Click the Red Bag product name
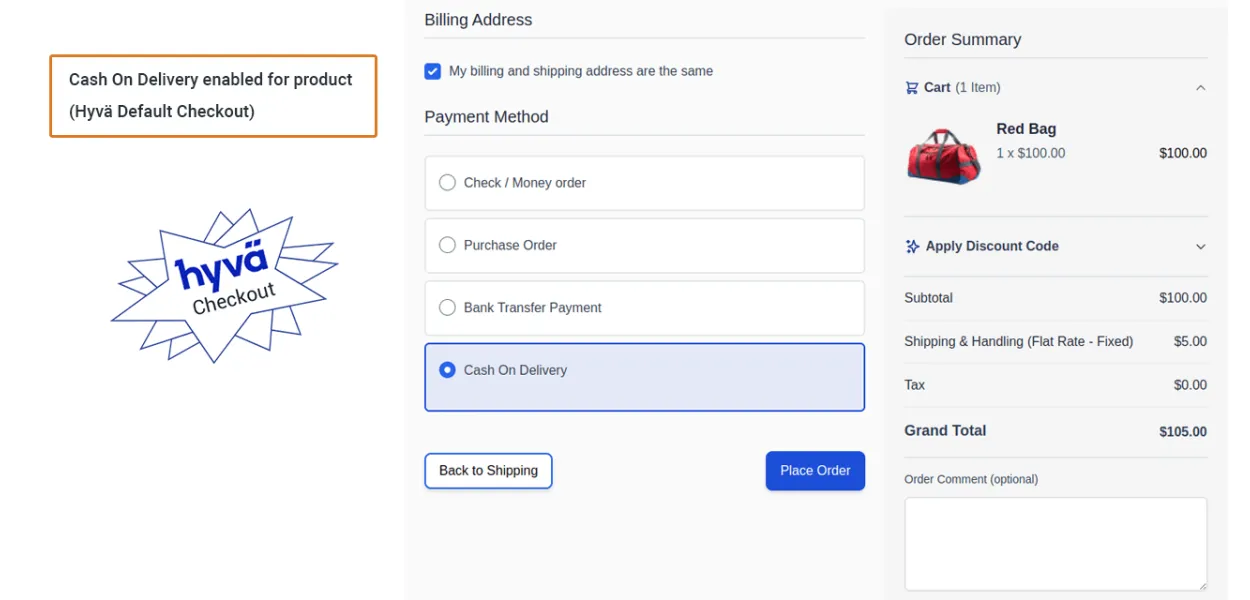The height and width of the screenshot is (600, 1250). click(x=1026, y=129)
